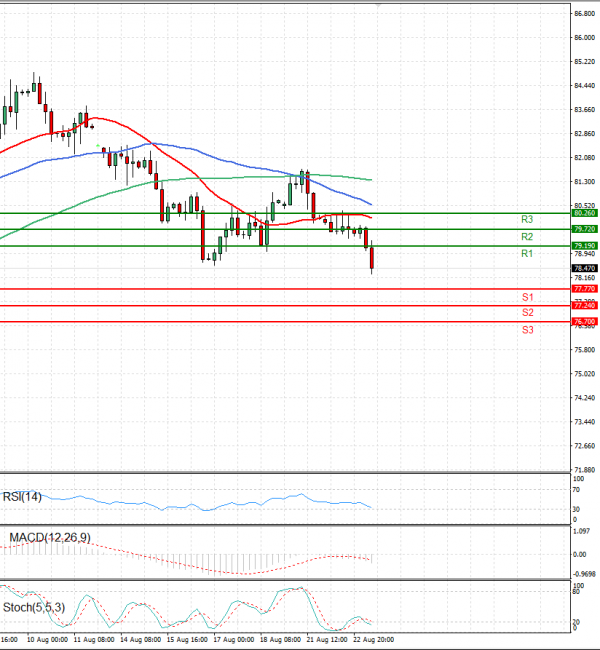Click the Stoch(5,5,3) indicator label
The height and width of the screenshot is (650, 600).
click(x=34, y=608)
